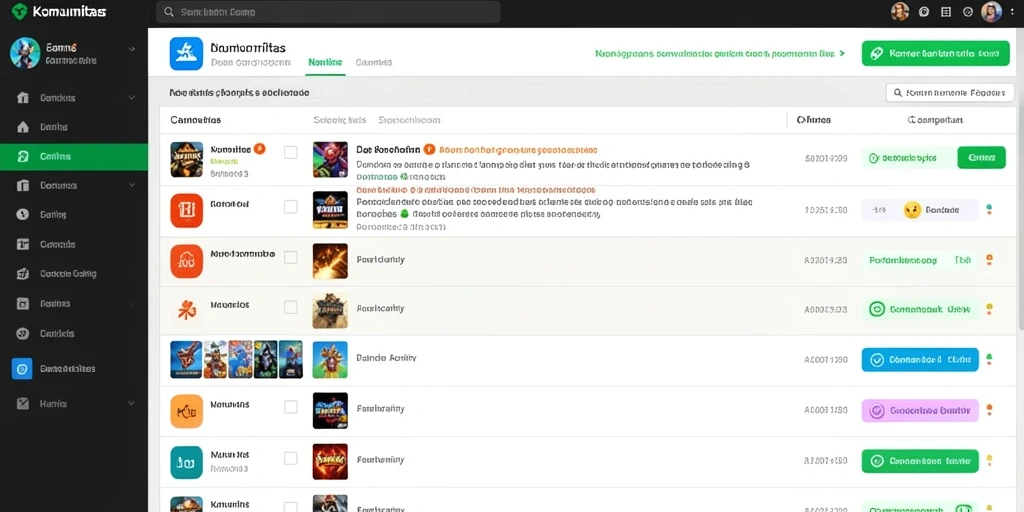Switch to the green underlined header tab
The height and width of the screenshot is (512, 1024).
325,63
